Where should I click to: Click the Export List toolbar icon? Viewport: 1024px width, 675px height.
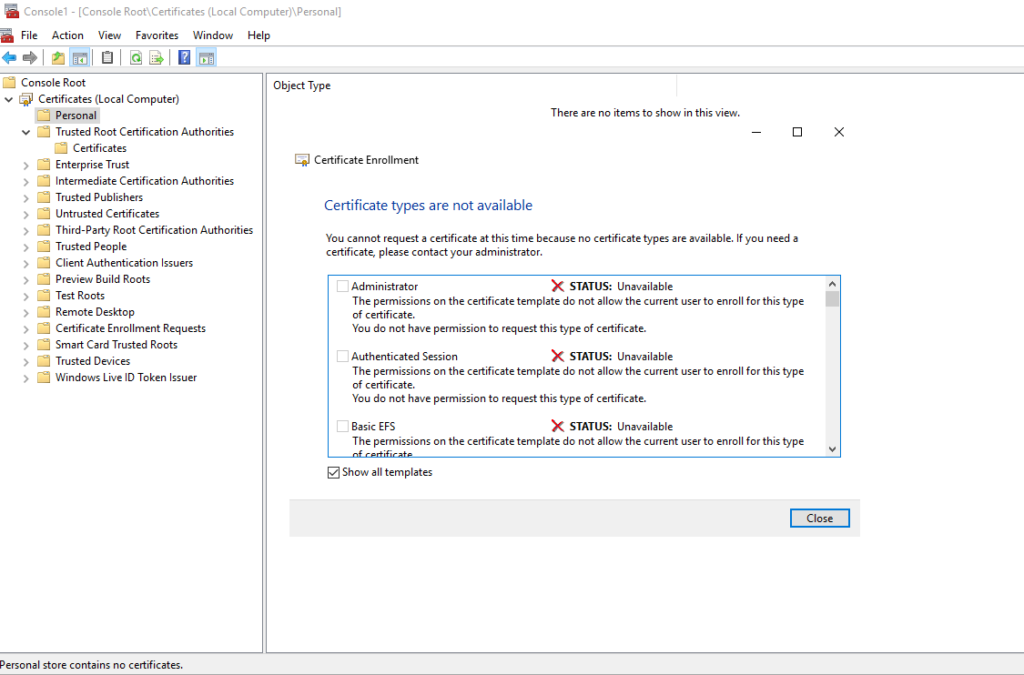coord(157,58)
